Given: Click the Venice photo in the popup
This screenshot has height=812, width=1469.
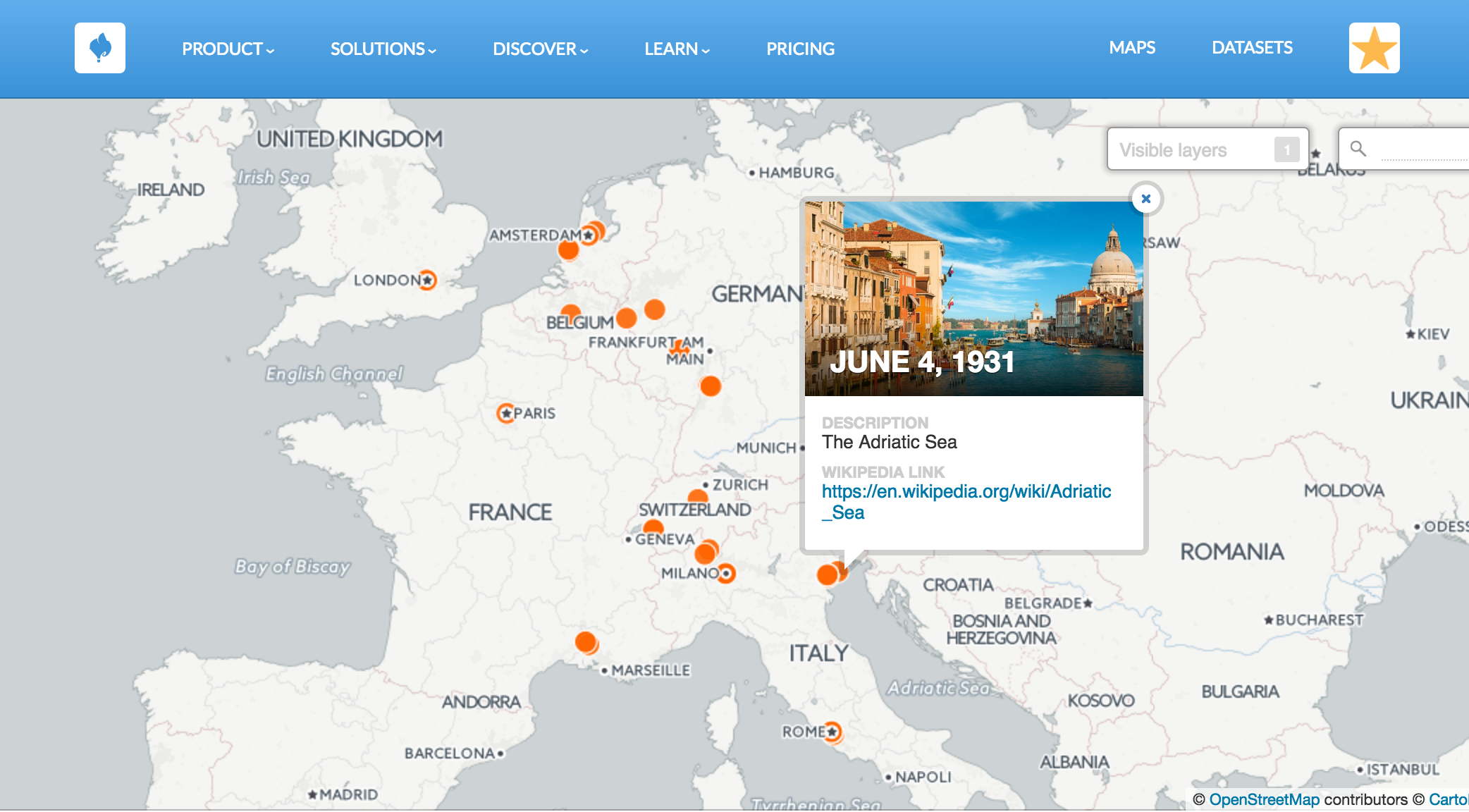Looking at the screenshot, I should (x=974, y=299).
